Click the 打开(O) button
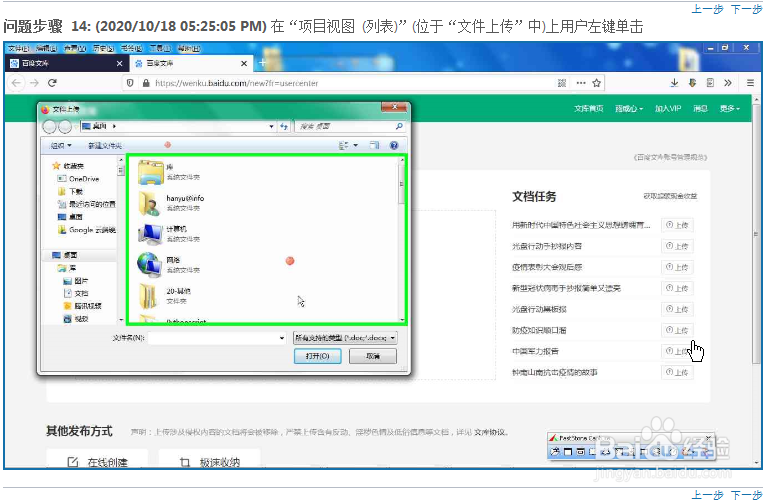Screen dimensions: 775x500 tap(317, 356)
